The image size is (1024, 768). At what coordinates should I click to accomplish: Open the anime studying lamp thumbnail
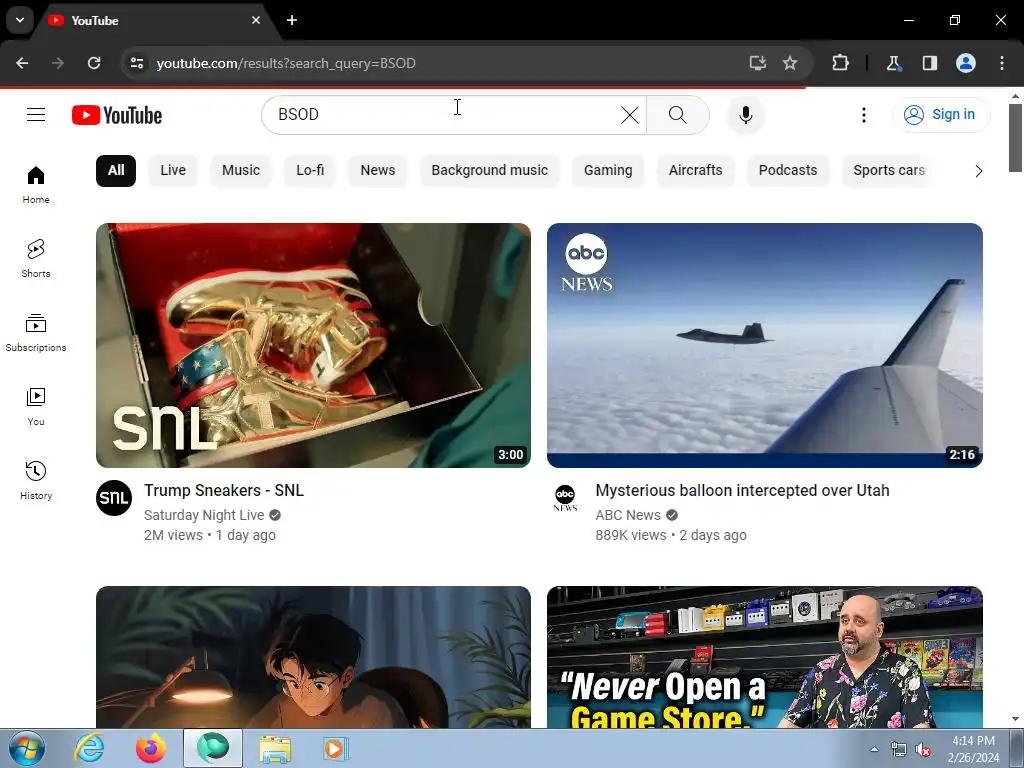coord(313,657)
